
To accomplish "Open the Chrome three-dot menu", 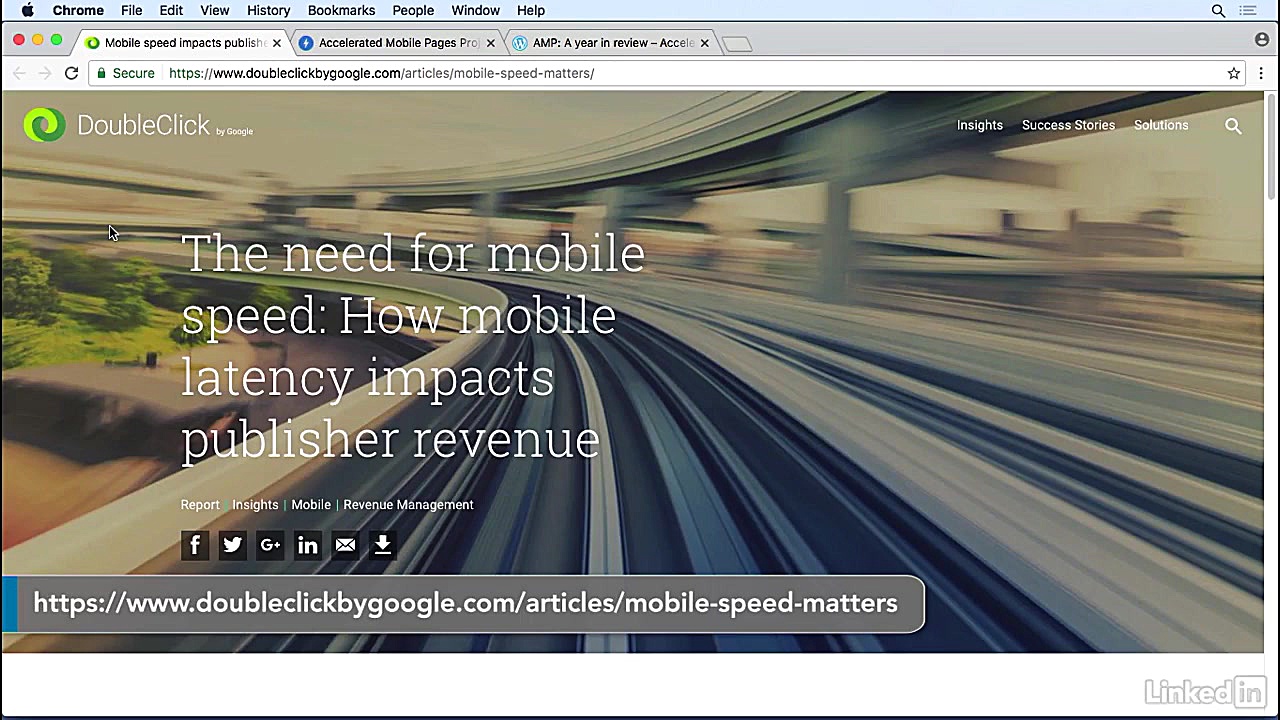I will click(1261, 73).
